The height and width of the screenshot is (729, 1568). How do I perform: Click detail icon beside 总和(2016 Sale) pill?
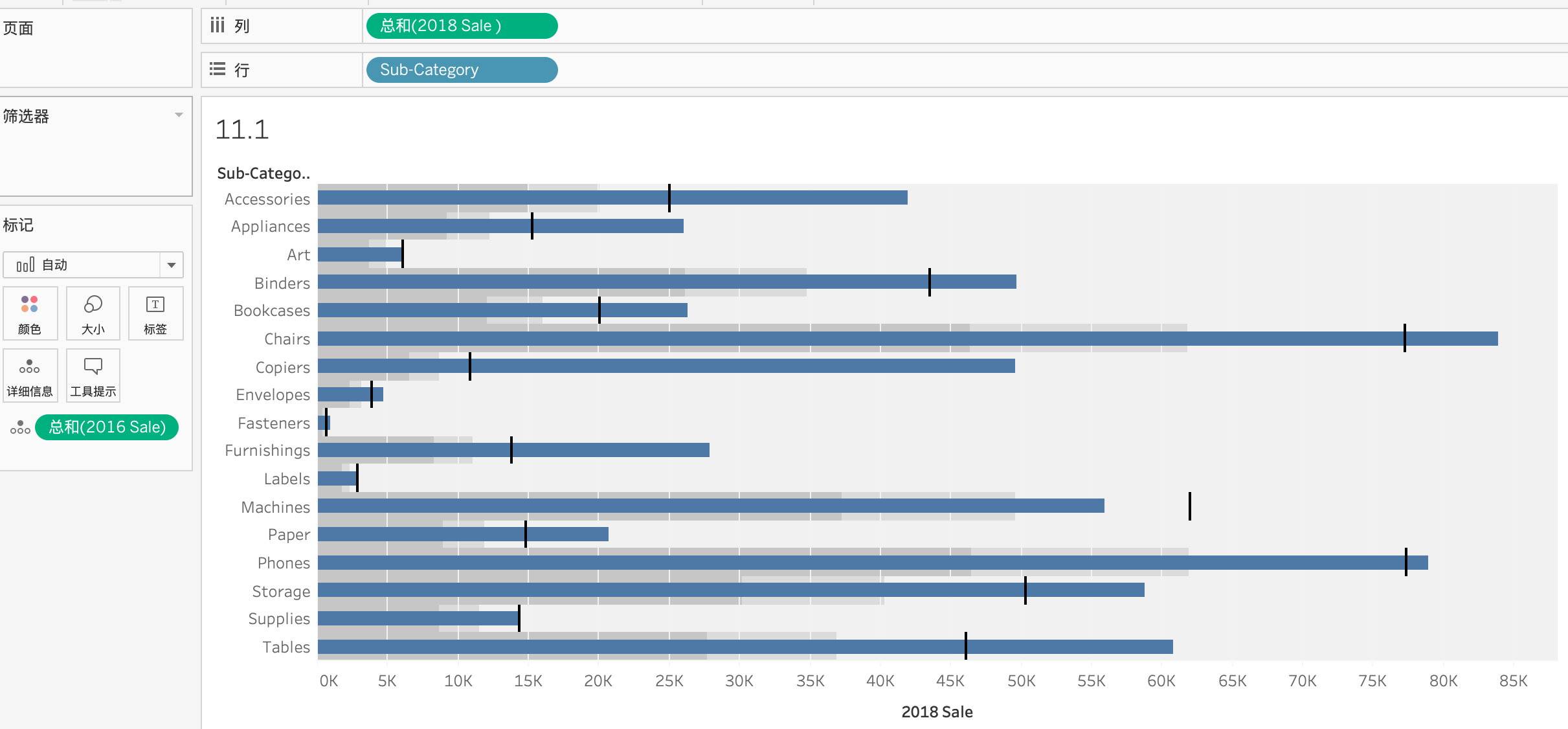click(x=20, y=427)
